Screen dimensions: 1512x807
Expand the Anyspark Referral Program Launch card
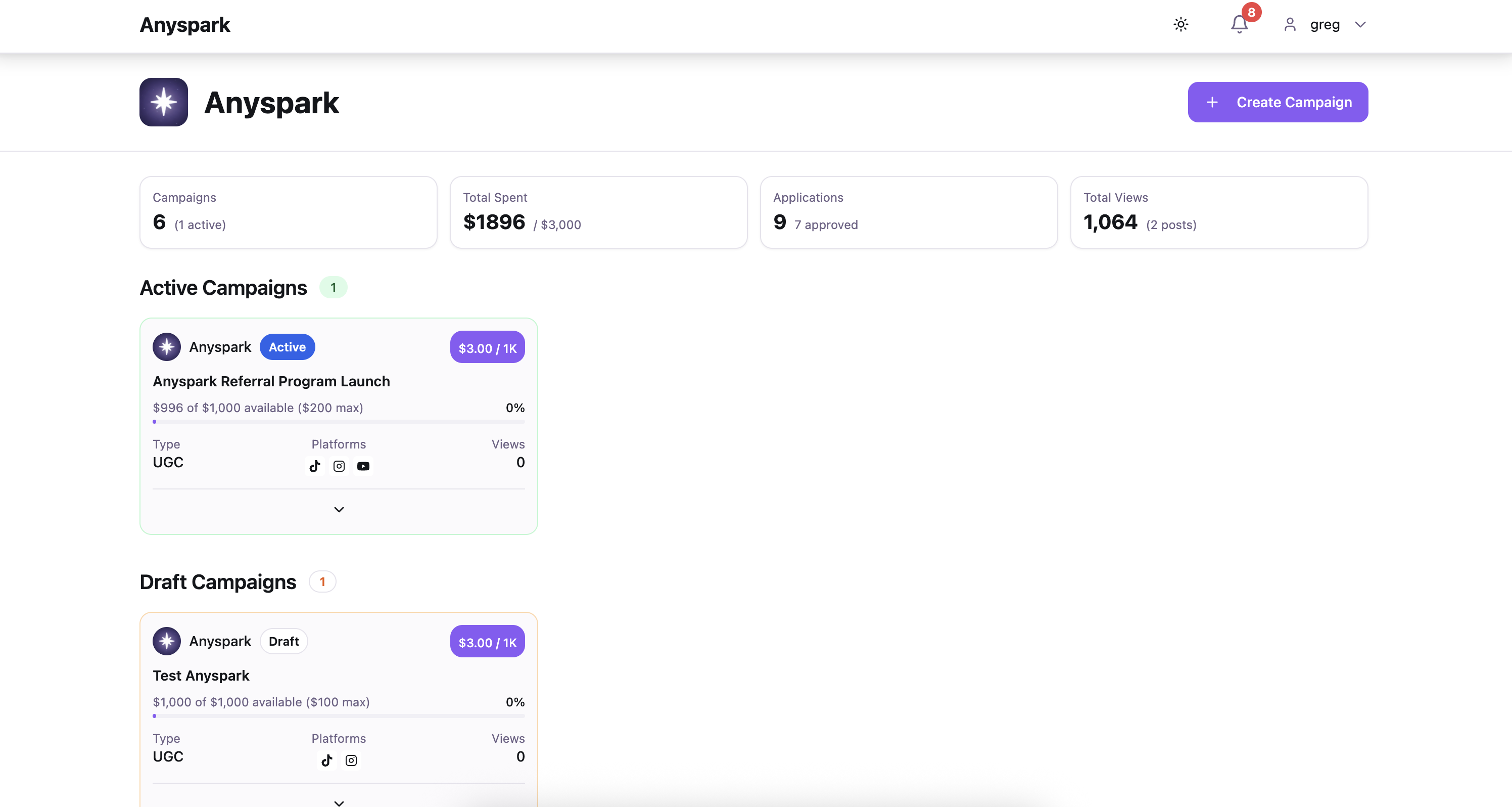338,509
